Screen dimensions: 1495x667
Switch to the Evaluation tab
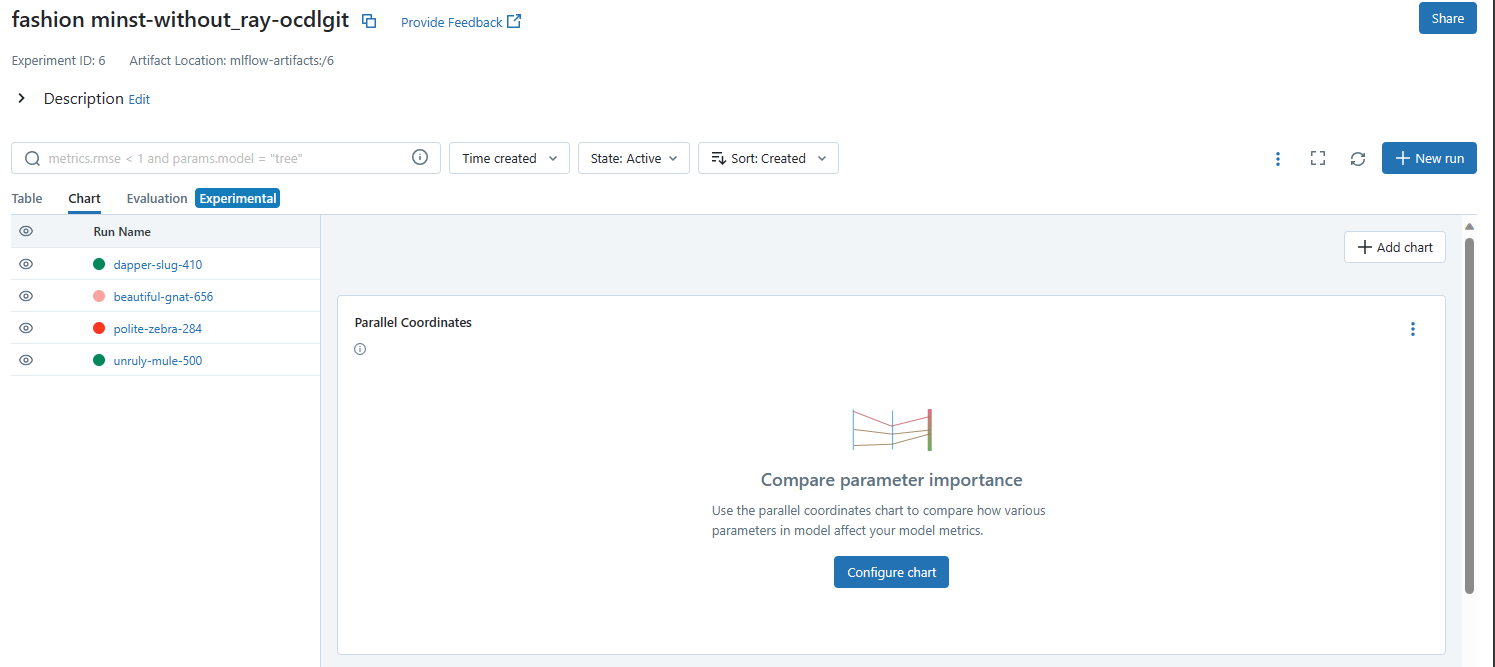tap(157, 198)
